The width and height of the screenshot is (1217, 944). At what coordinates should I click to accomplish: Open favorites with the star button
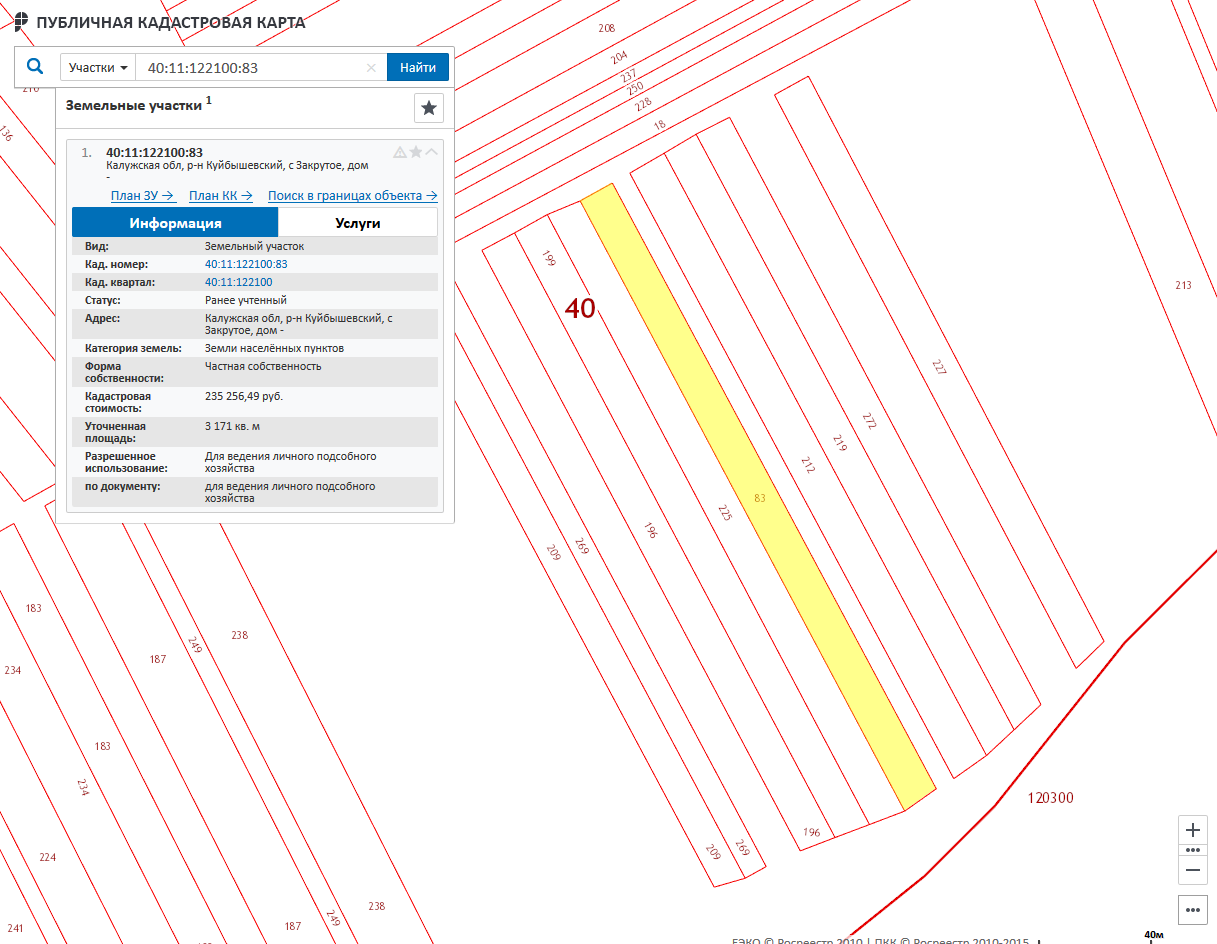tap(429, 107)
